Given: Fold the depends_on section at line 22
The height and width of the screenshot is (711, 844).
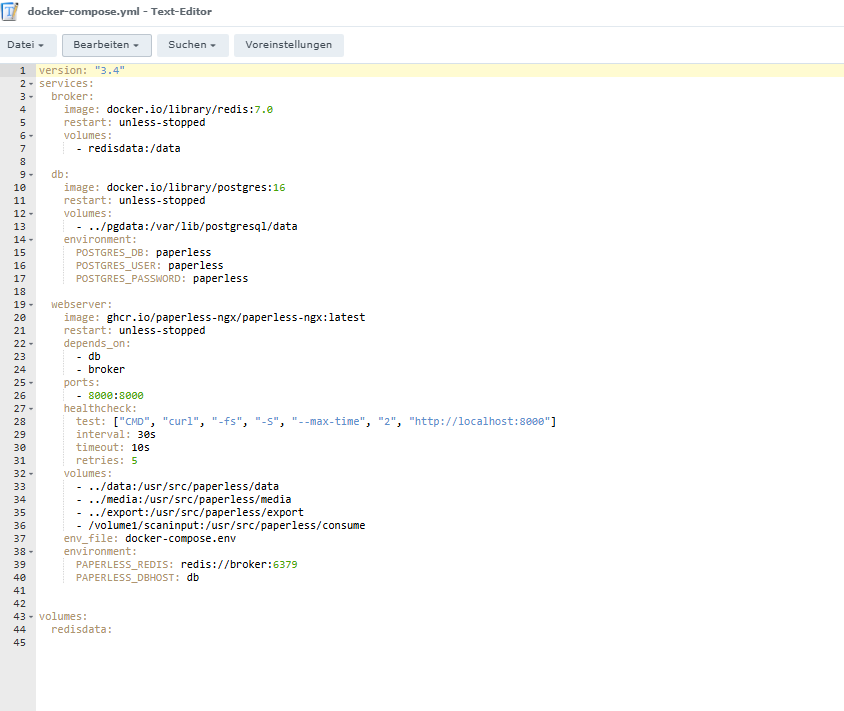Looking at the screenshot, I should (31, 344).
